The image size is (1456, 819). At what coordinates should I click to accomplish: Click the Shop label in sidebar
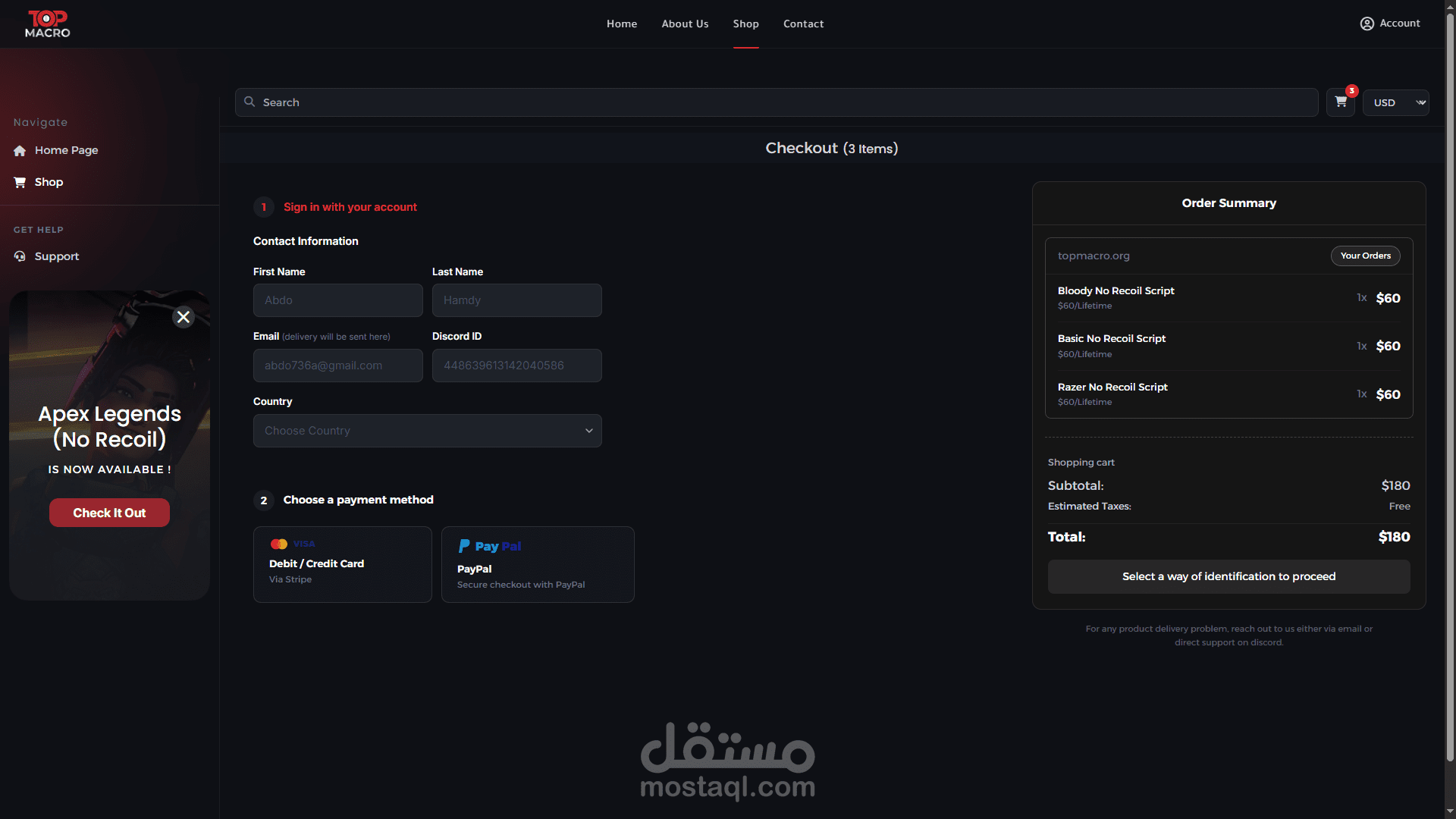(x=49, y=182)
